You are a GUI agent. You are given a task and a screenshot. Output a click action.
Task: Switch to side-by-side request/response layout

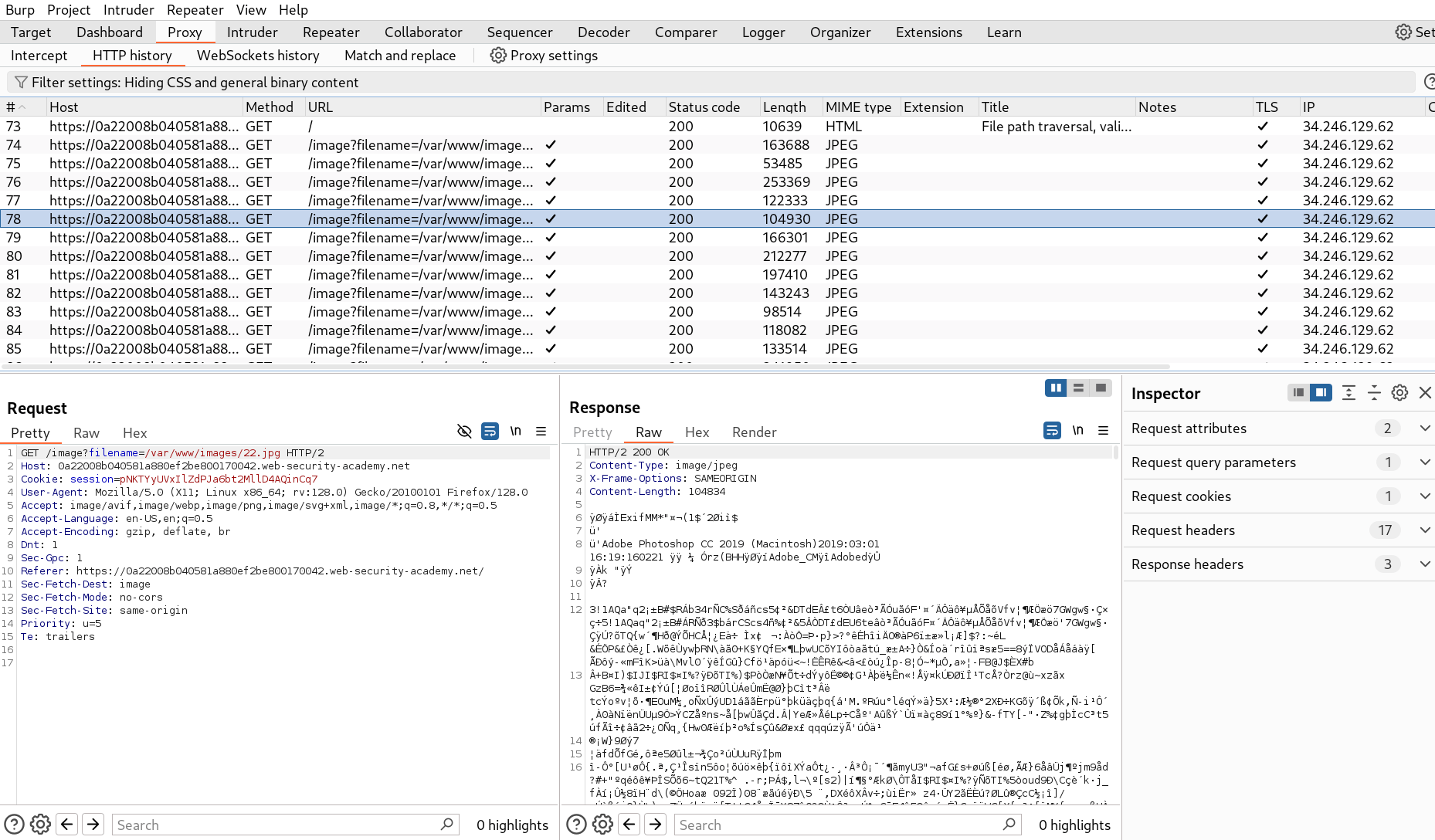[1056, 388]
